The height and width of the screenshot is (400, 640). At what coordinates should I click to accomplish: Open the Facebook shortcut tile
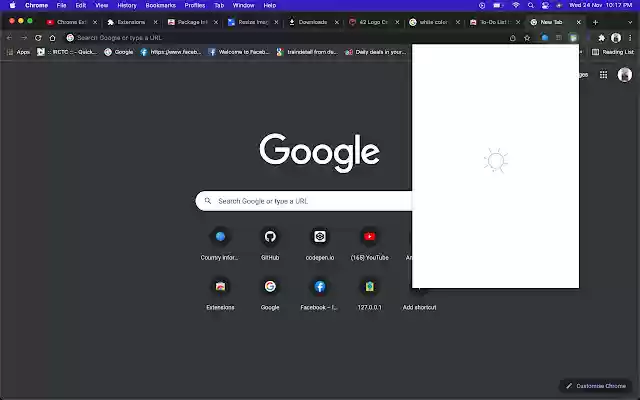[320, 294]
